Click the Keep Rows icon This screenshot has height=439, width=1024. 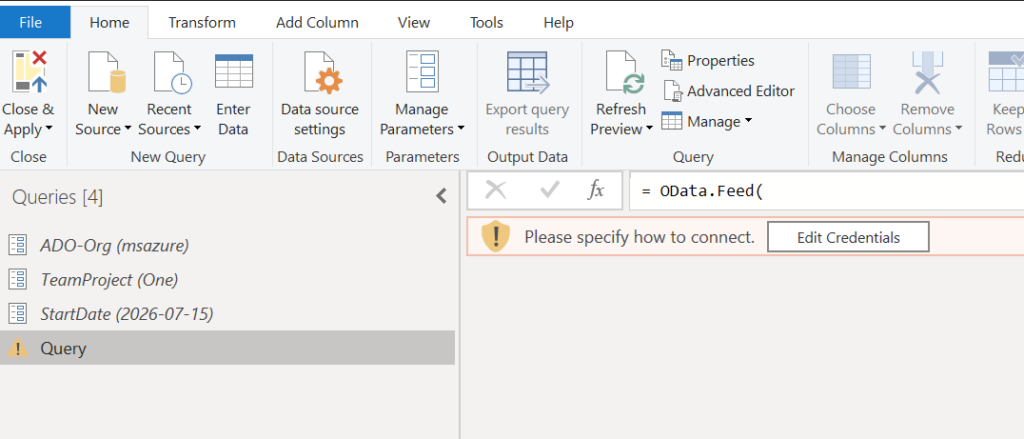click(x=1006, y=72)
